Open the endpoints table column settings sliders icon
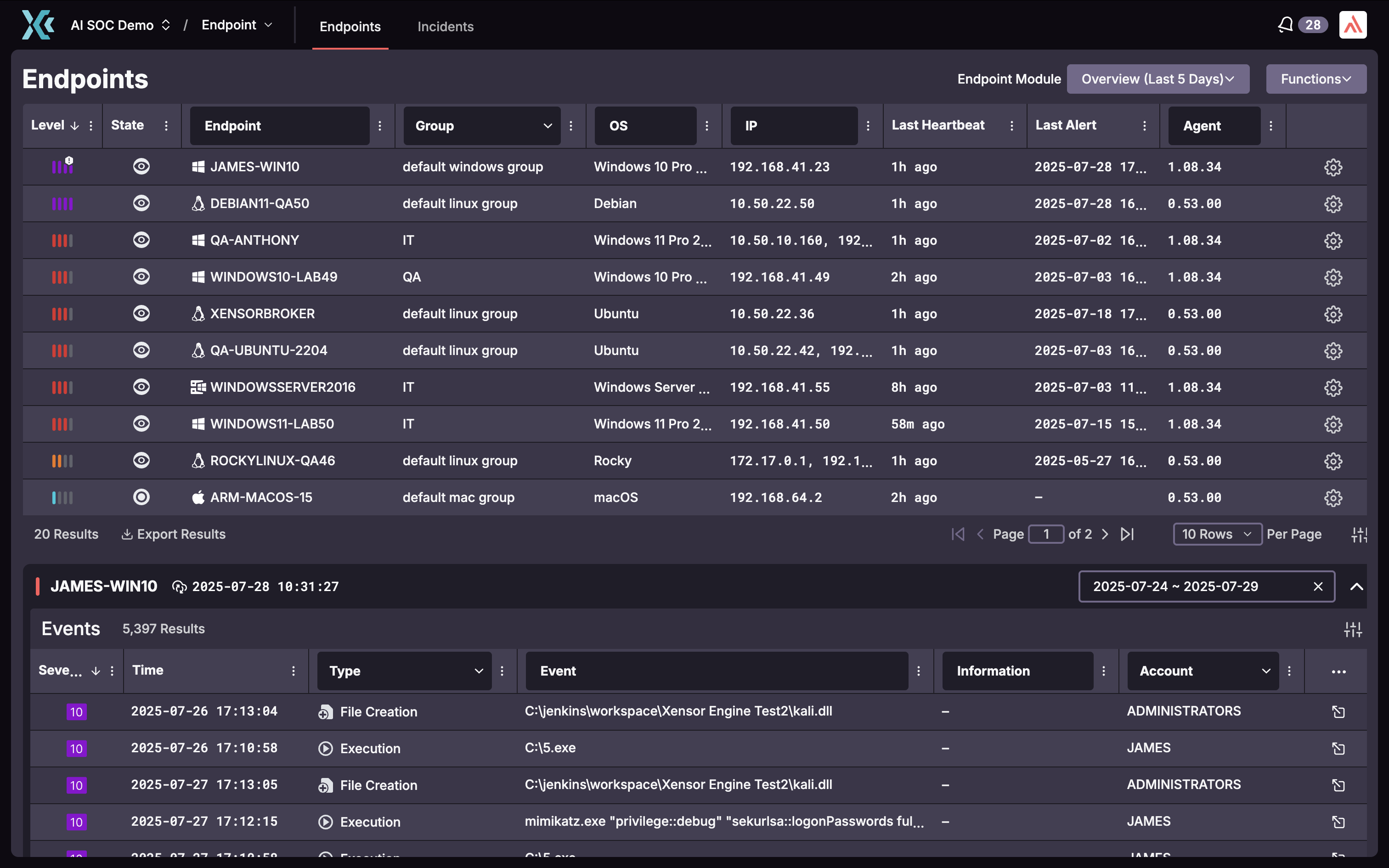Viewport: 1389px width, 868px height. (x=1359, y=535)
